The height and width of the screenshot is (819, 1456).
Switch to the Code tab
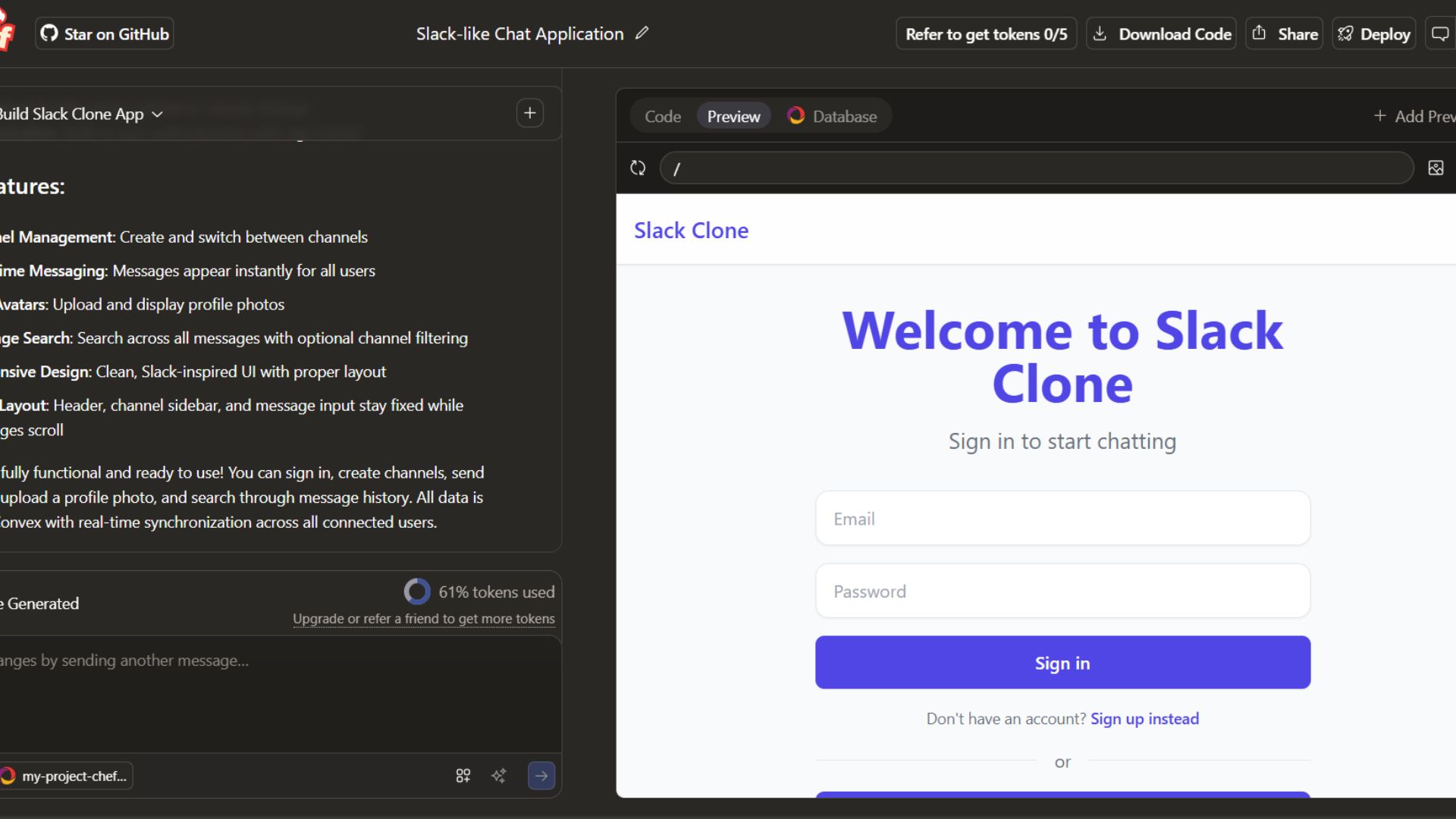point(662,117)
